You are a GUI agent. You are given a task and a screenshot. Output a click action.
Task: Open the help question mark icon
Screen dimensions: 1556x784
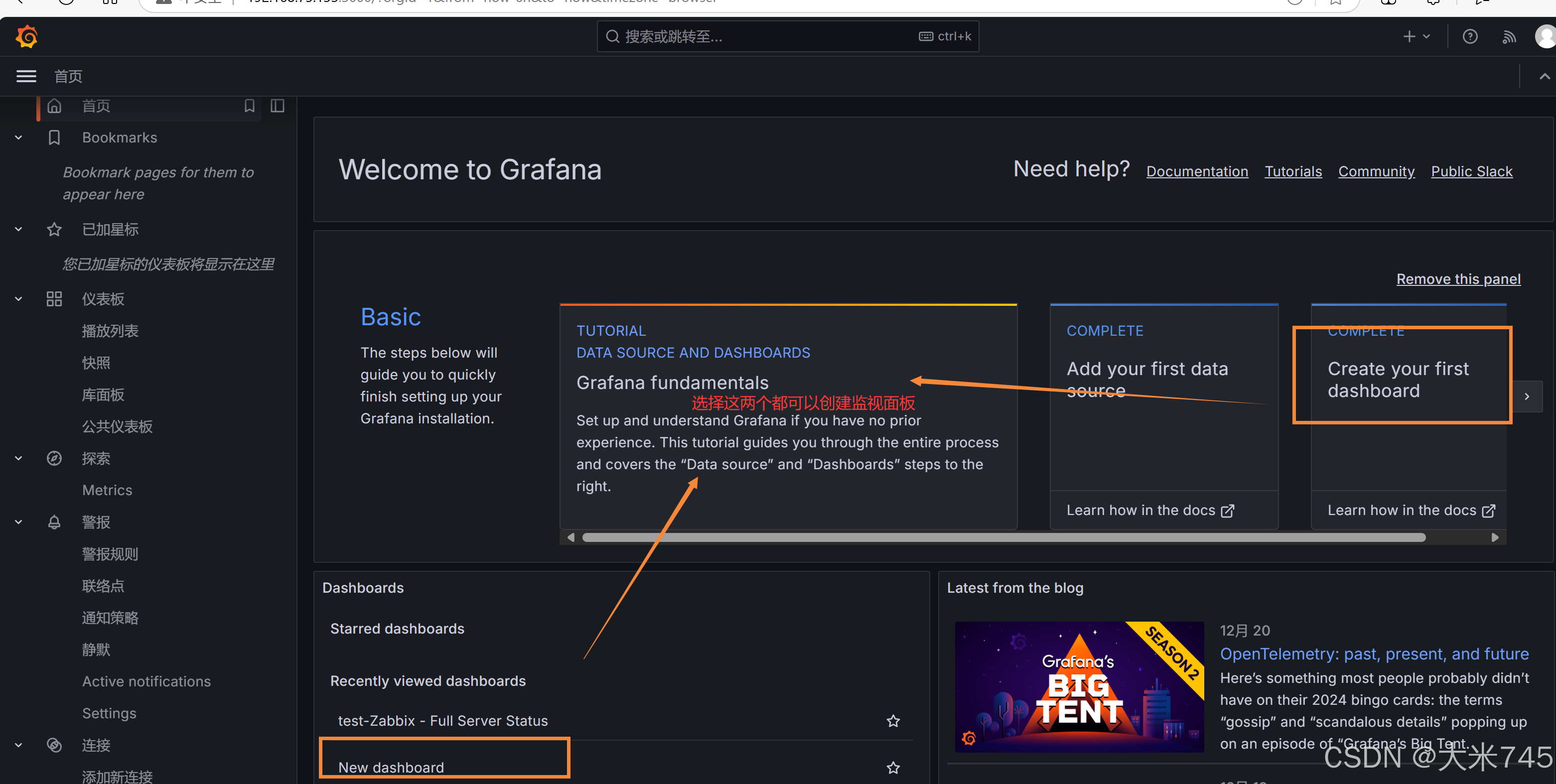(1470, 37)
